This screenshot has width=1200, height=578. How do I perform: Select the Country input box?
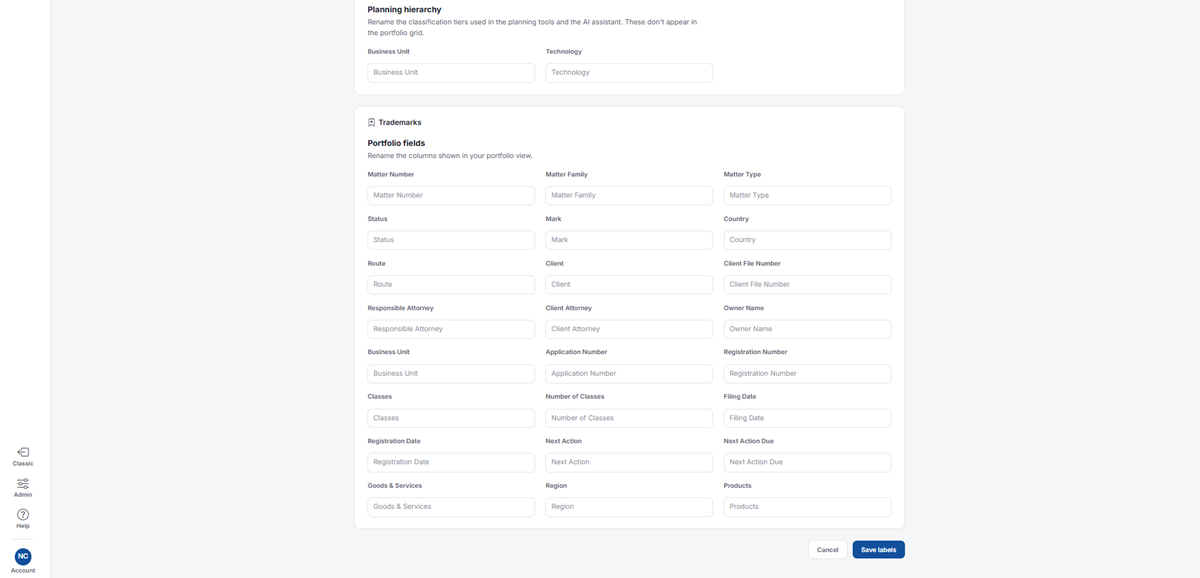807,240
